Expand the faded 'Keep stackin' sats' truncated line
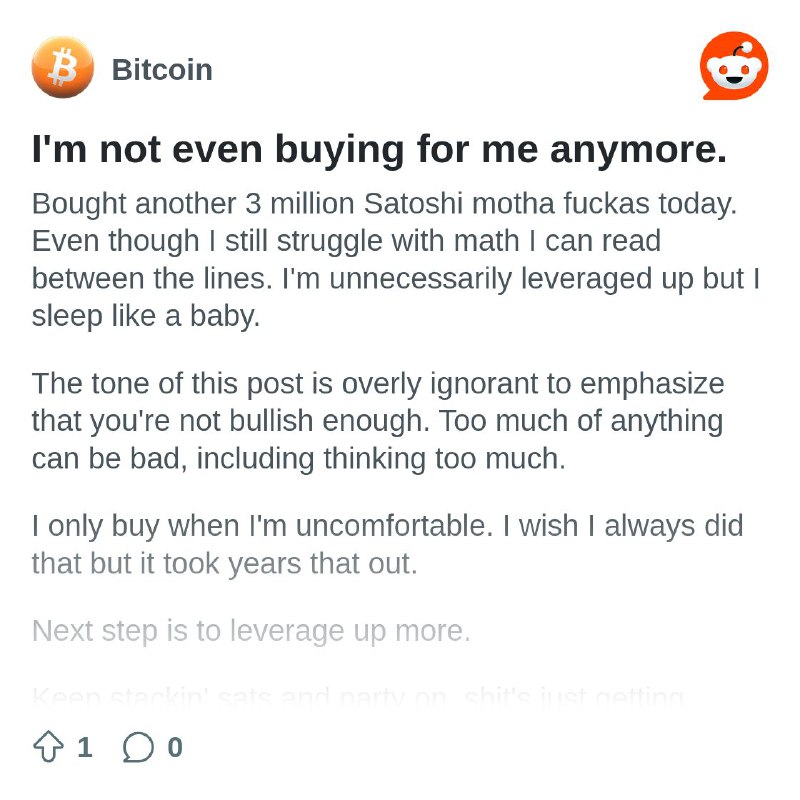Viewport: 800px width, 800px height. coord(358,696)
